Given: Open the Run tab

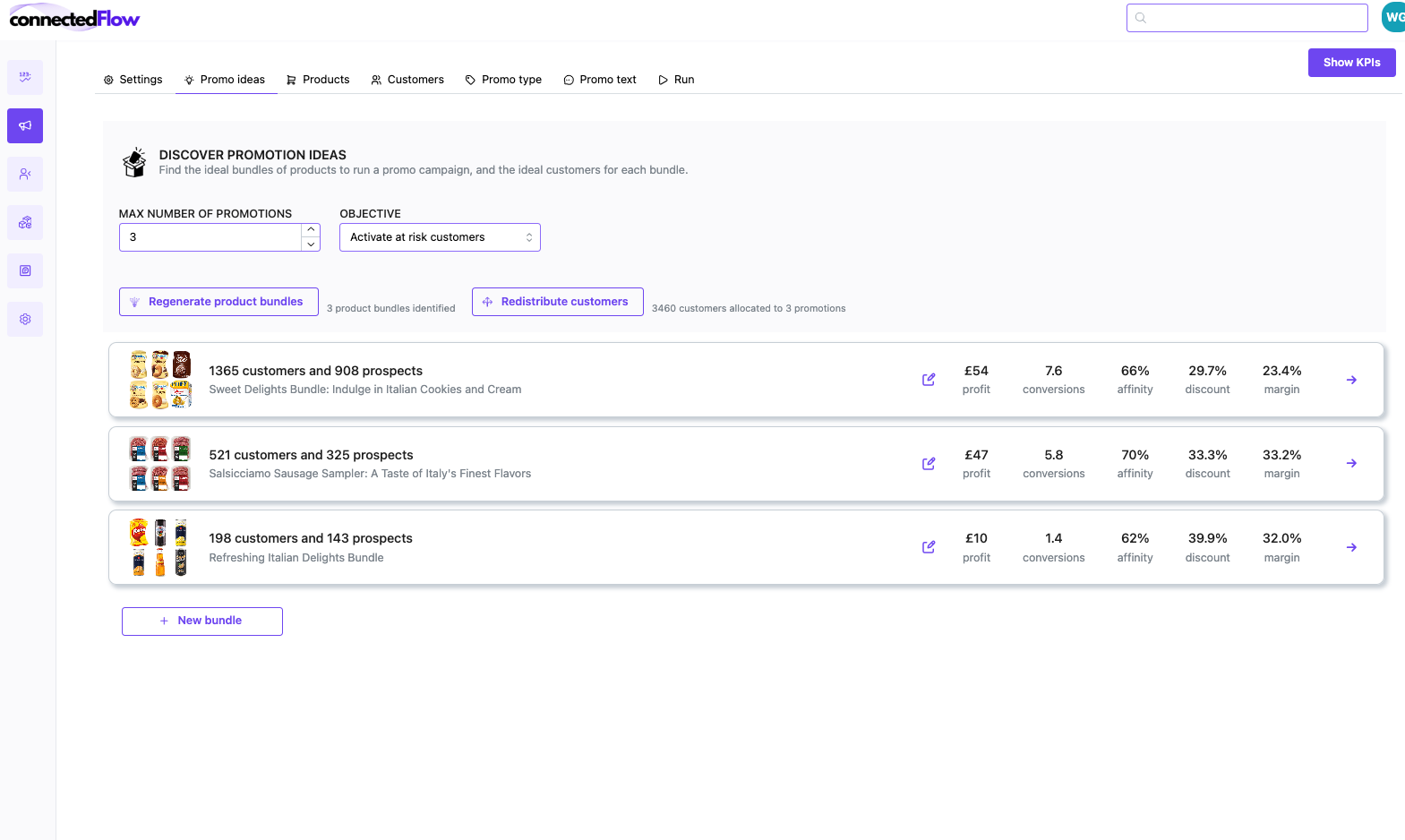Looking at the screenshot, I should [676, 80].
